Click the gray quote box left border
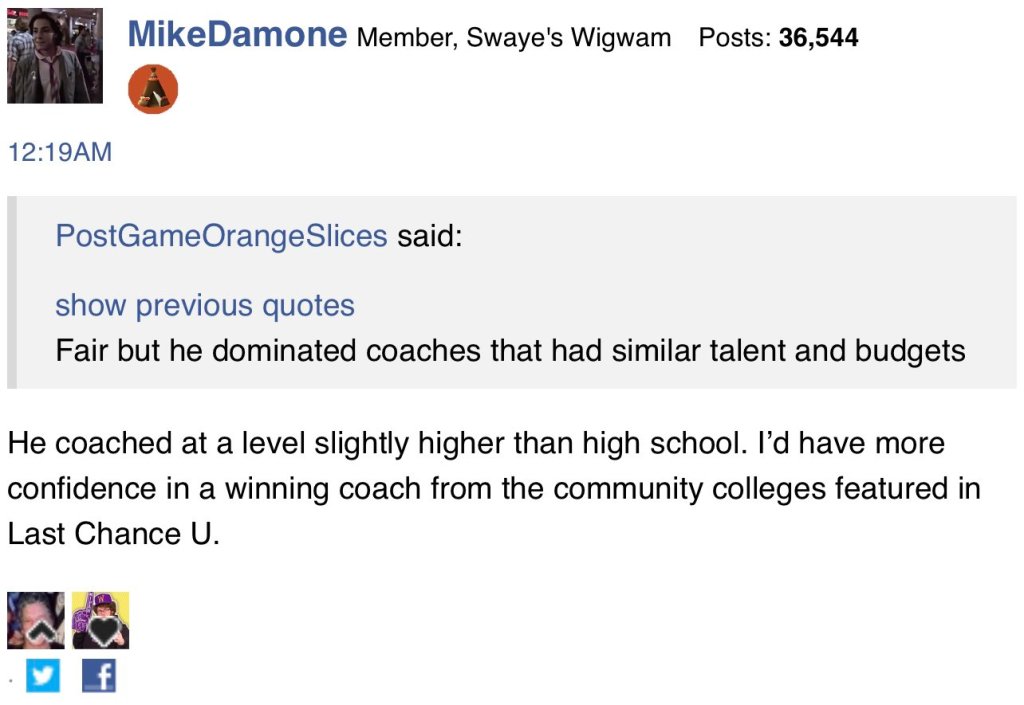Viewport: 1024px width, 705px height. (11, 292)
